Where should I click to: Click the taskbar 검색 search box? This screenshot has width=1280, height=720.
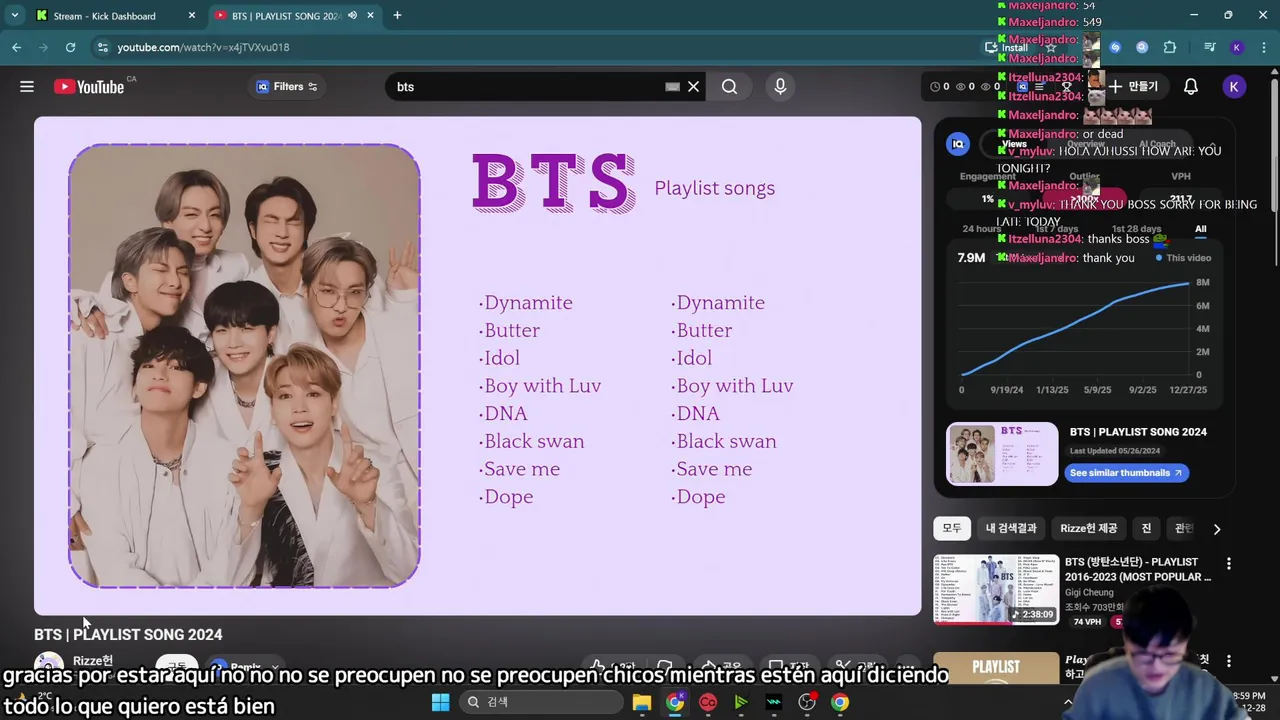click(x=540, y=702)
